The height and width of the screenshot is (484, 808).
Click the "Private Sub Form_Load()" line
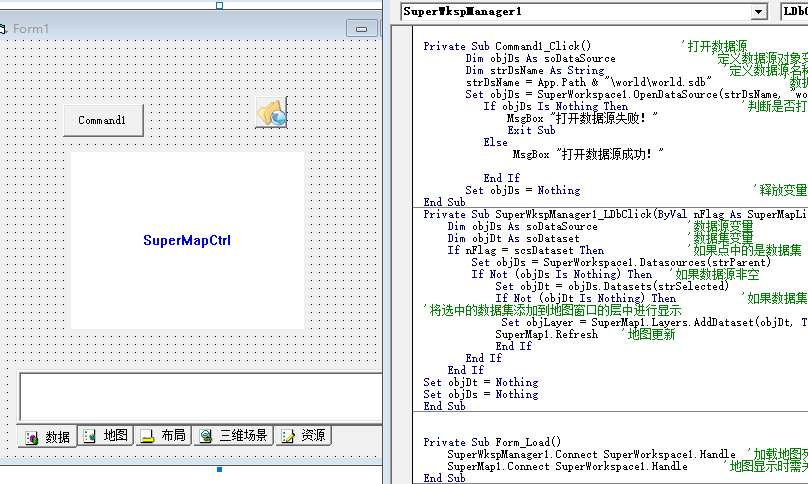pos(492,442)
